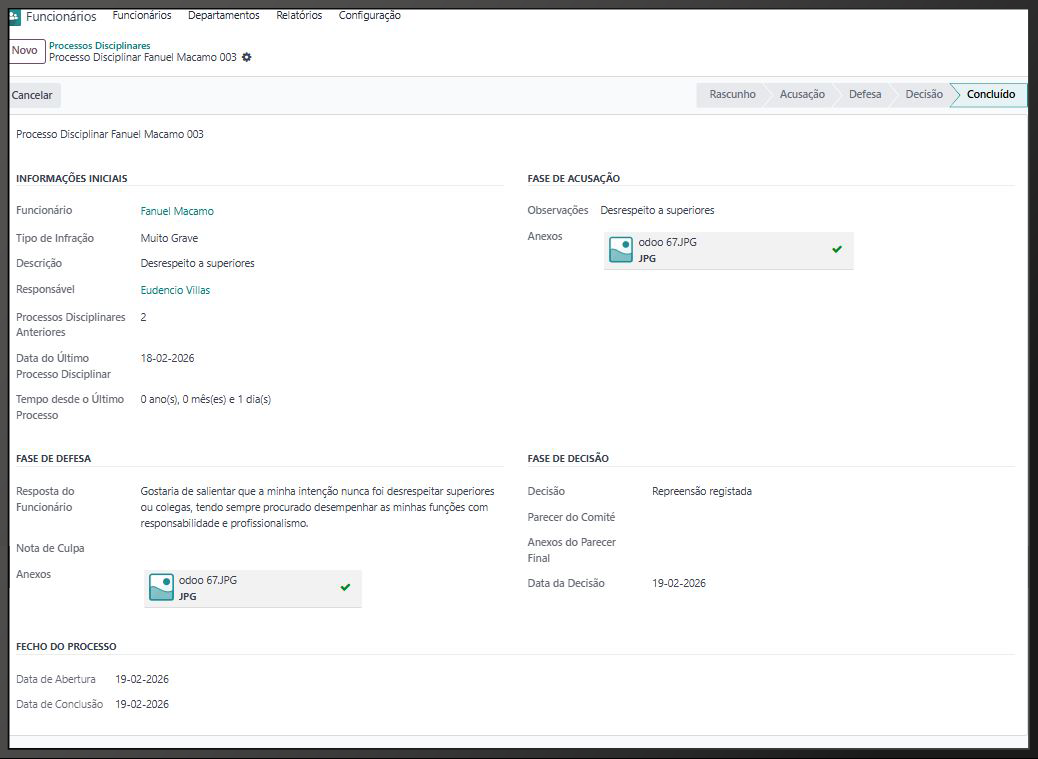Expand the Configuração menu

(x=369, y=16)
